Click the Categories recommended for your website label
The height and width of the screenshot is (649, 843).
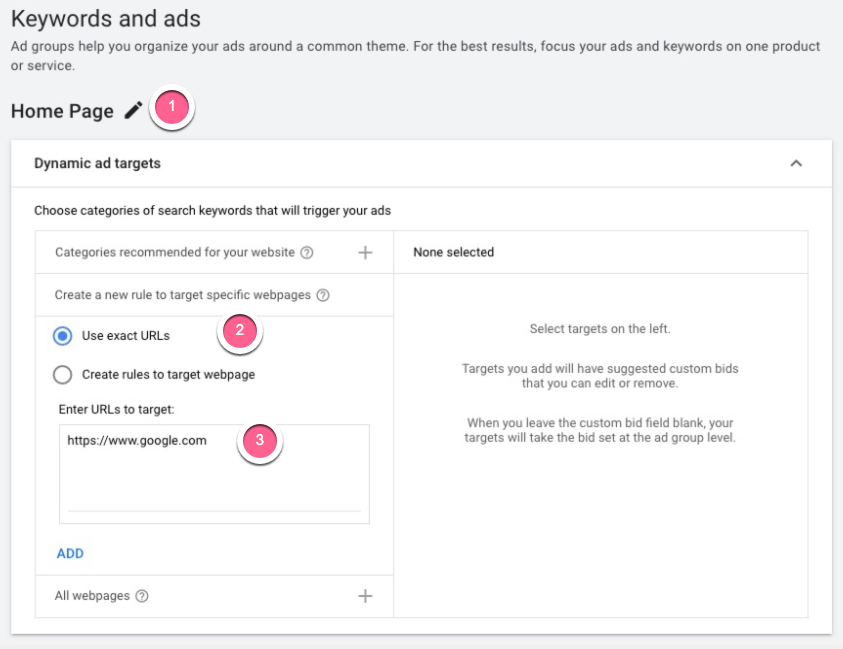(x=175, y=253)
